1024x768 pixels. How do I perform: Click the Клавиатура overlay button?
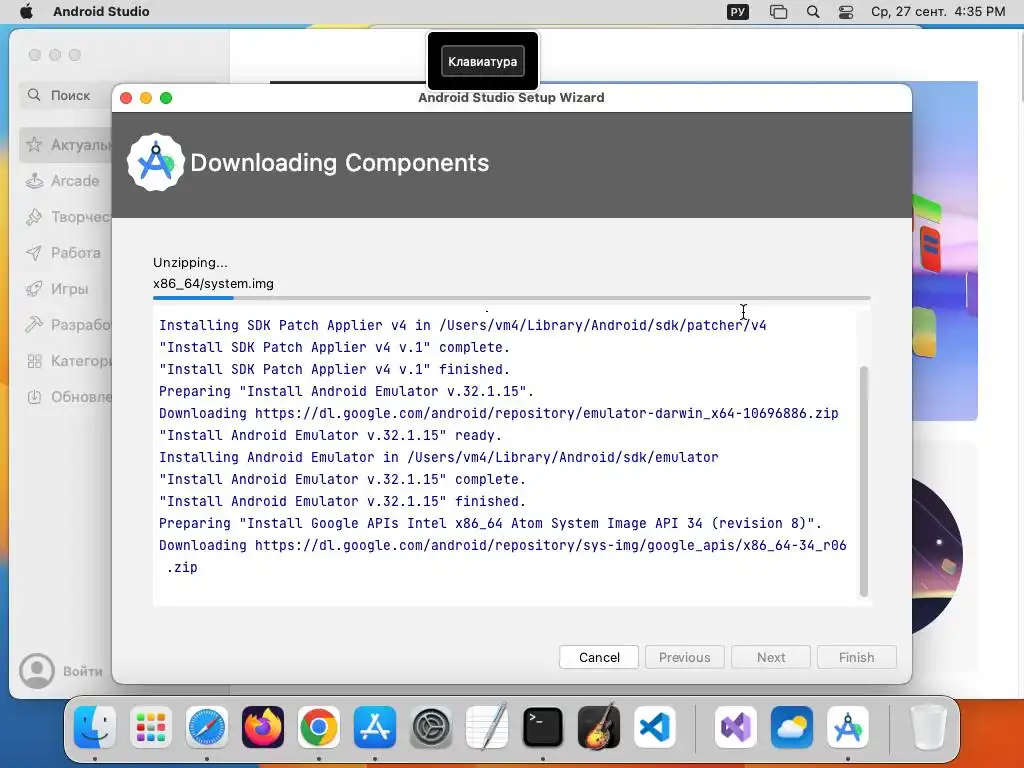pyautogui.click(x=483, y=61)
